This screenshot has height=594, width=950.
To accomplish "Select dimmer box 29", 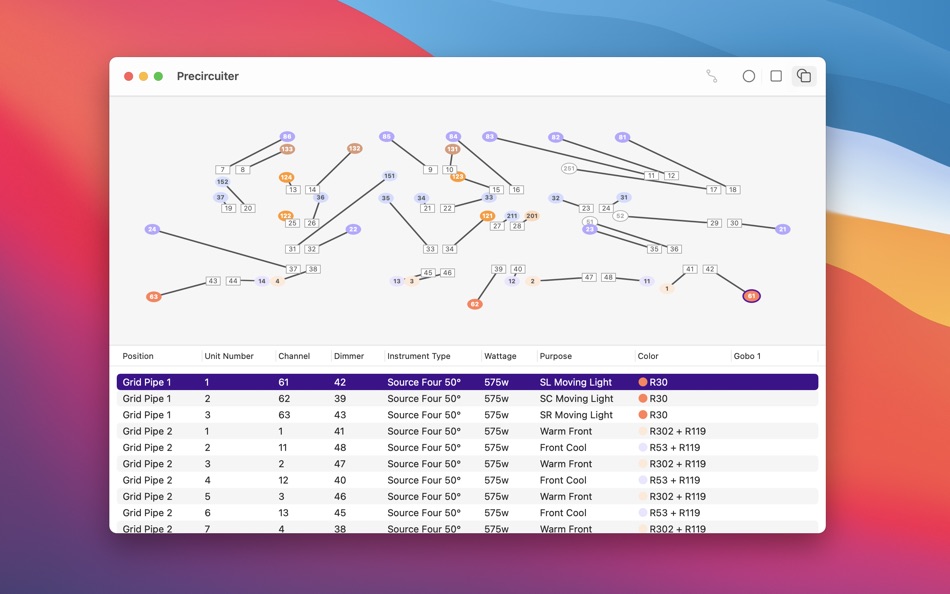I will point(714,223).
